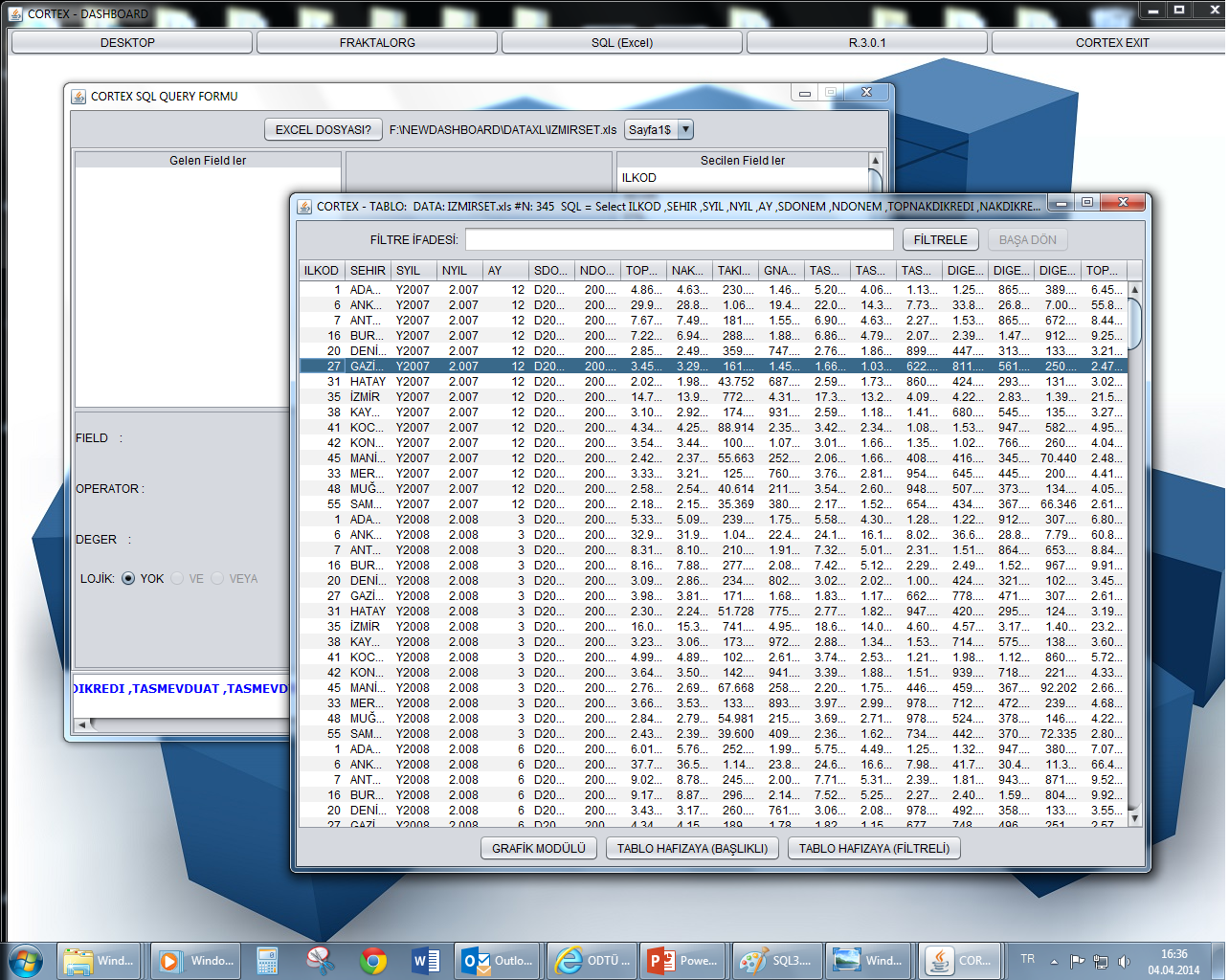Select the highlighted GAZİ... Y2007 row
Viewport: 1229px width, 980px height.
(713, 366)
